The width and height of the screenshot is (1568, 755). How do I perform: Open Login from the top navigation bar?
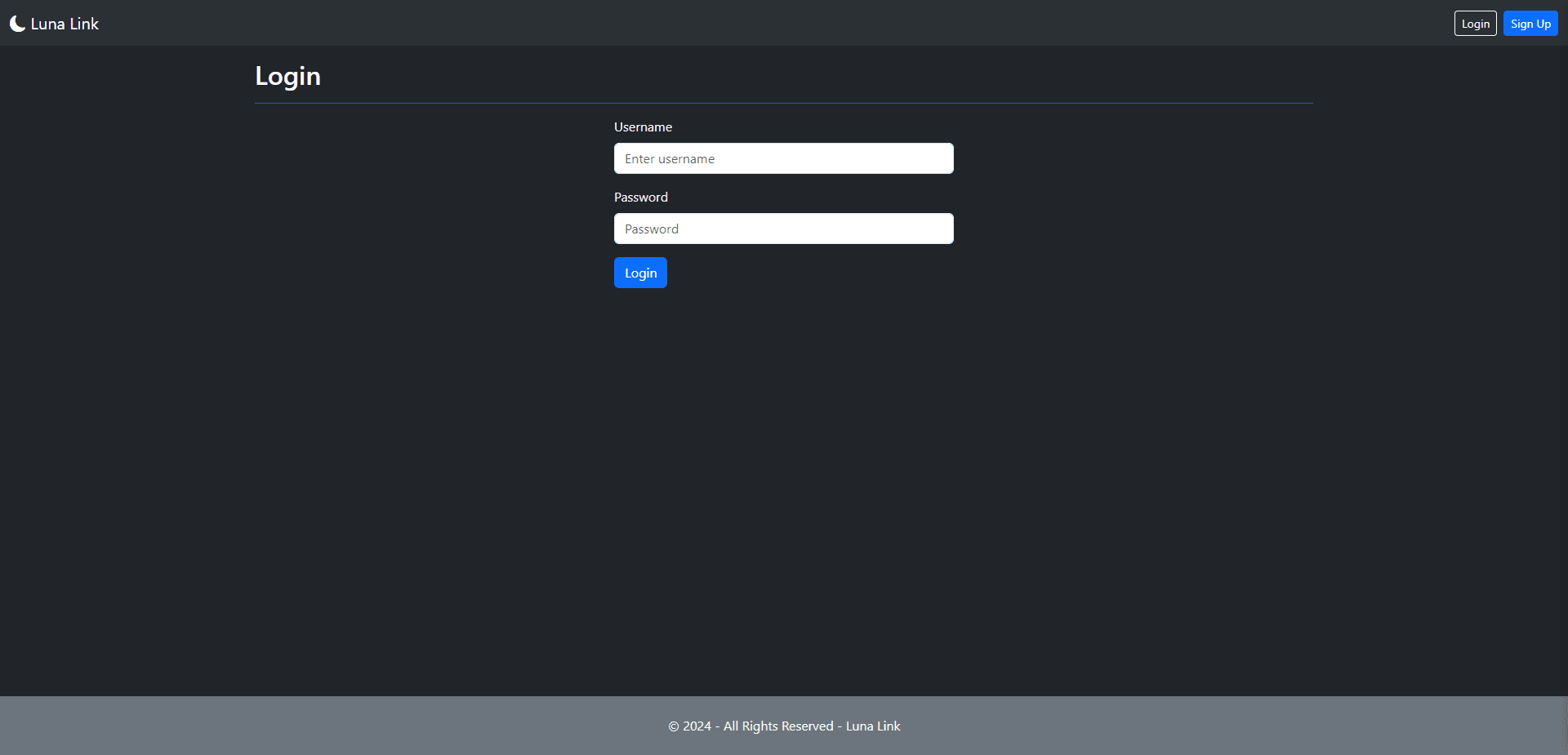pyautogui.click(x=1475, y=24)
